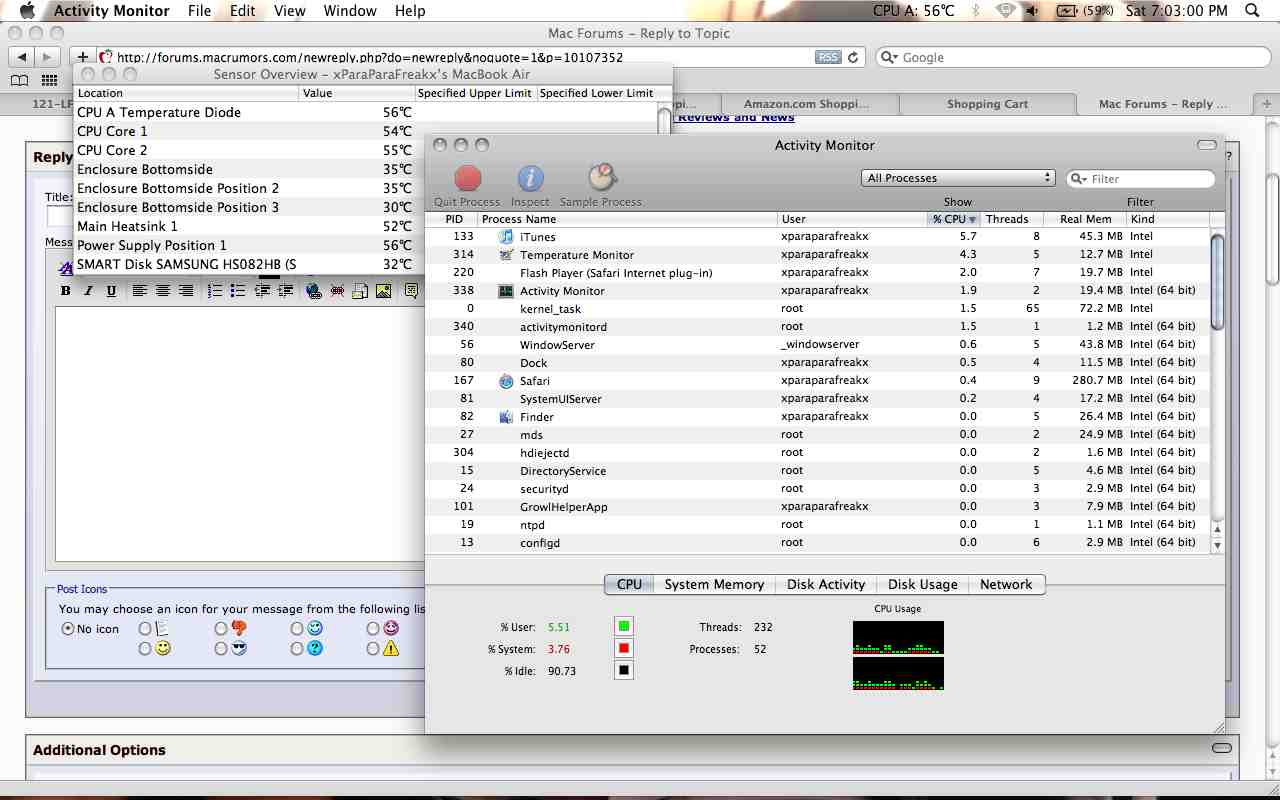Click Safari add bookmark plus button
This screenshot has height=800, width=1280.
point(82,57)
